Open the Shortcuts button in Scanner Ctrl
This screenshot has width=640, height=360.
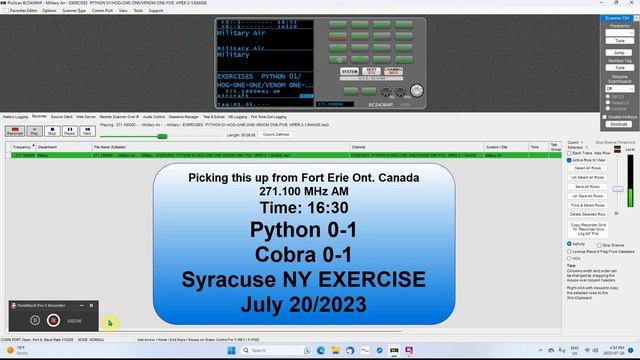(619, 124)
